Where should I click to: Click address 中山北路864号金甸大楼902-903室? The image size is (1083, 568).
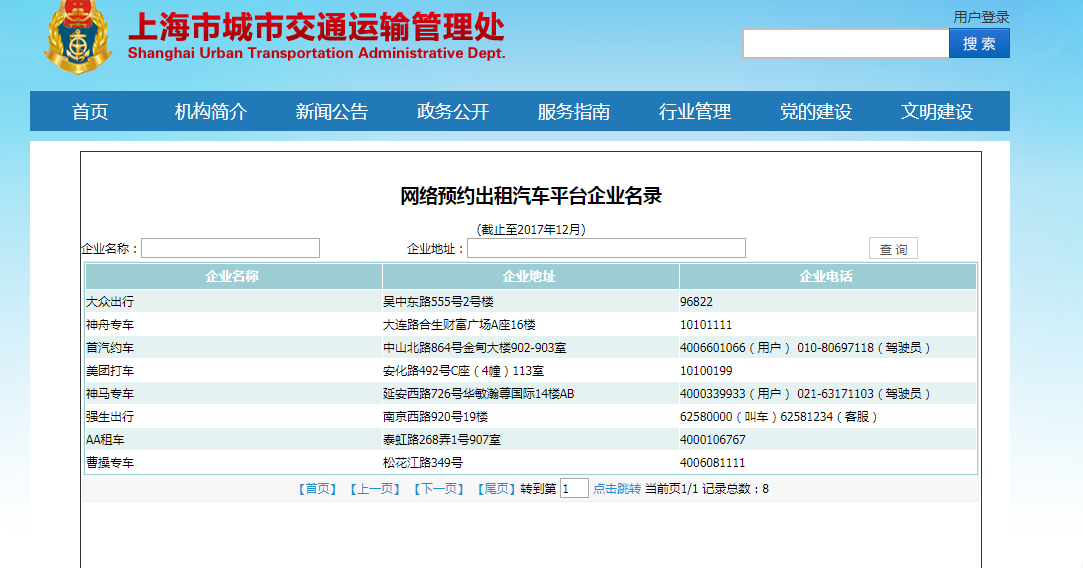click(475, 348)
